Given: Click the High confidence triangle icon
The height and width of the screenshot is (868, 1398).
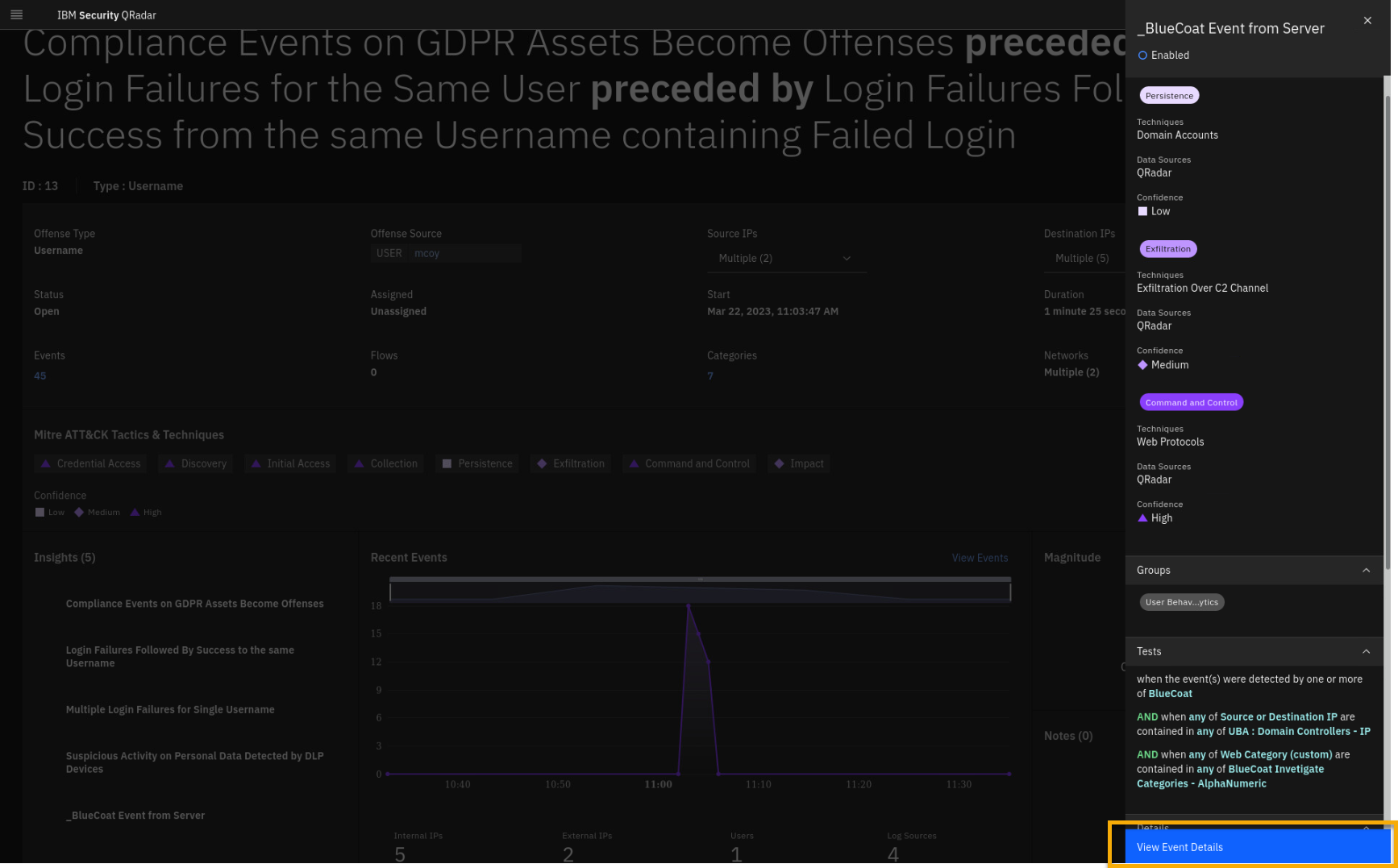Looking at the screenshot, I should coord(1142,518).
